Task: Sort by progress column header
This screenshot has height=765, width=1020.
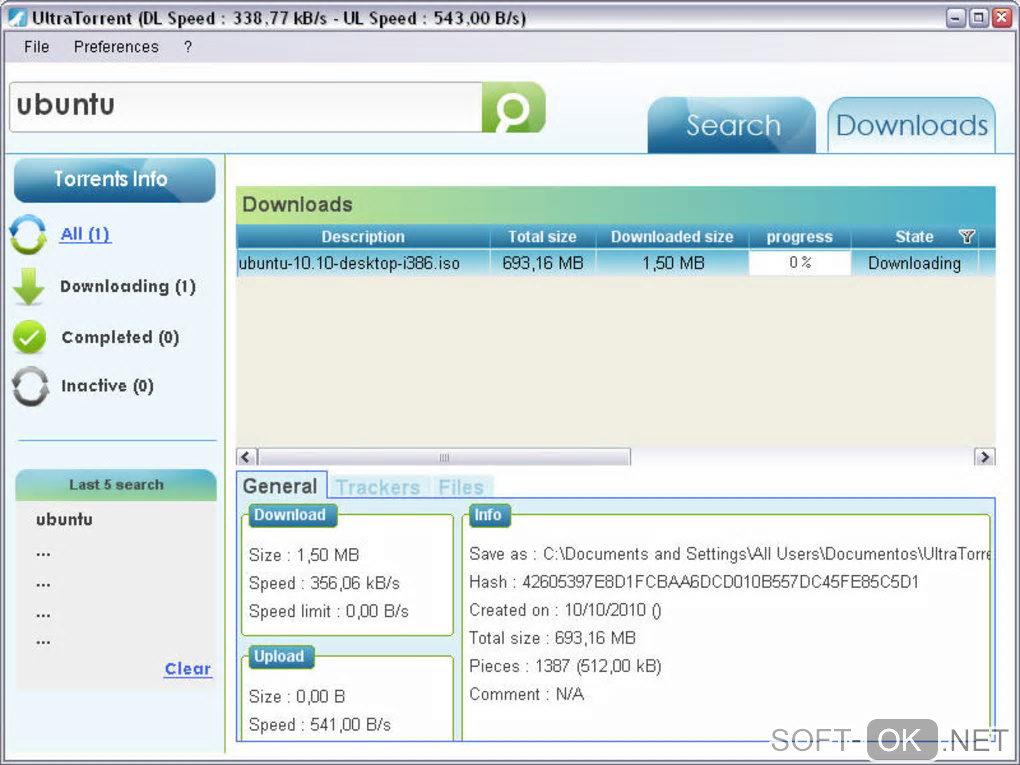Action: point(799,237)
